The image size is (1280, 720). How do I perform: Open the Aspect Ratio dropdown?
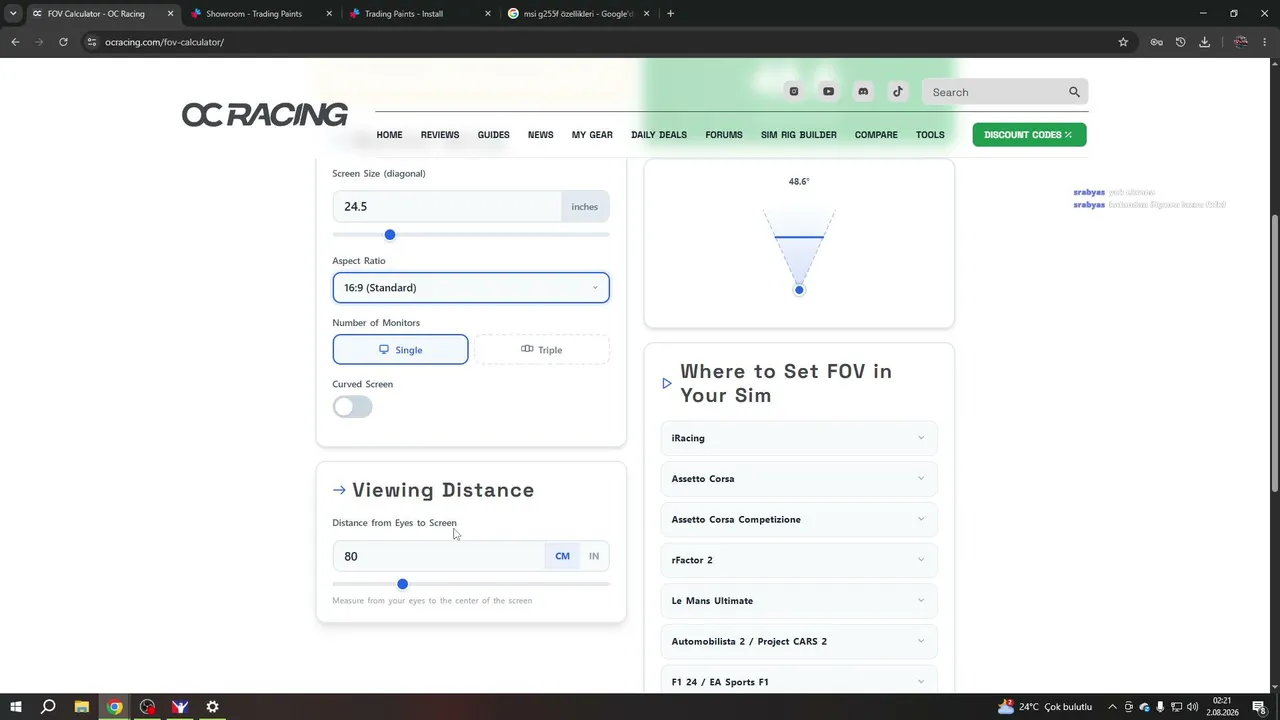pyautogui.click(x=471, y=288)
